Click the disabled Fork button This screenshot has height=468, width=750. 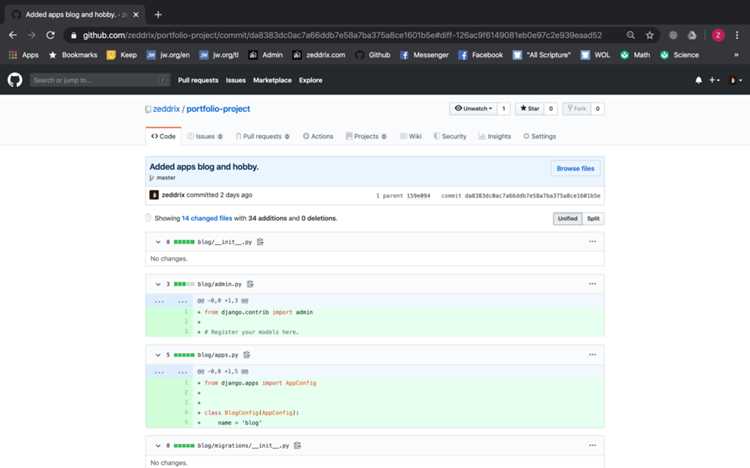coord(577,109)
